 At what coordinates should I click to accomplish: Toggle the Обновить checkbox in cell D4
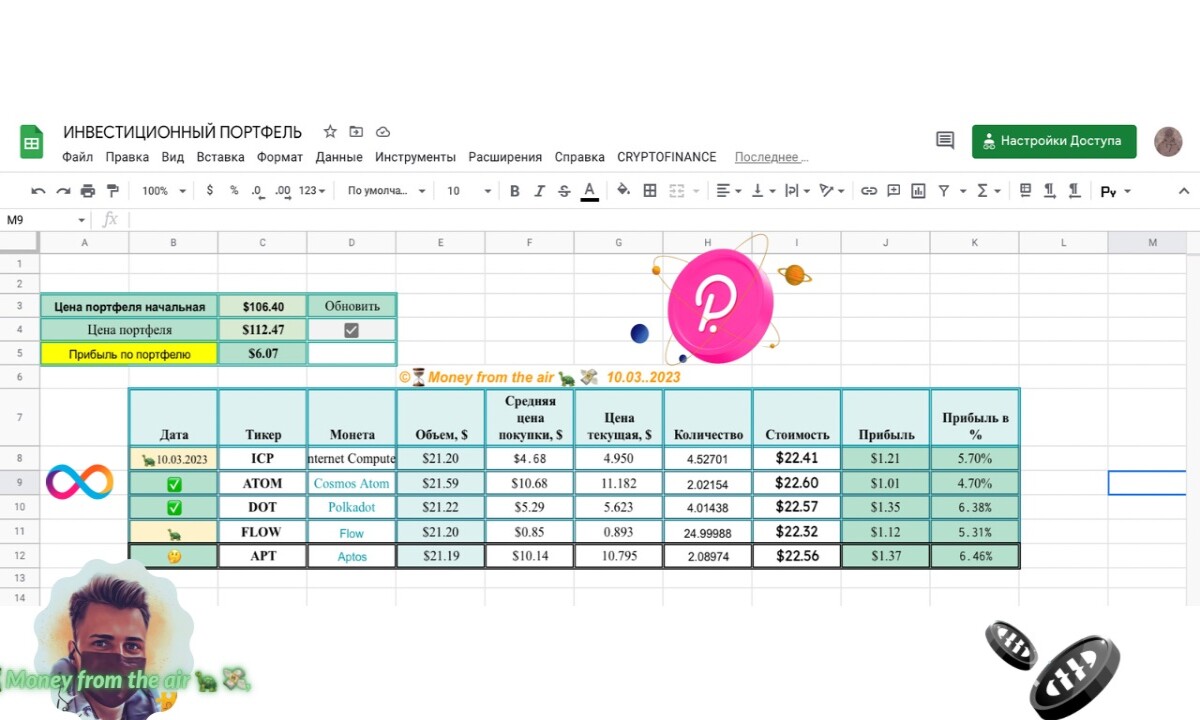(x=351, y=330)
